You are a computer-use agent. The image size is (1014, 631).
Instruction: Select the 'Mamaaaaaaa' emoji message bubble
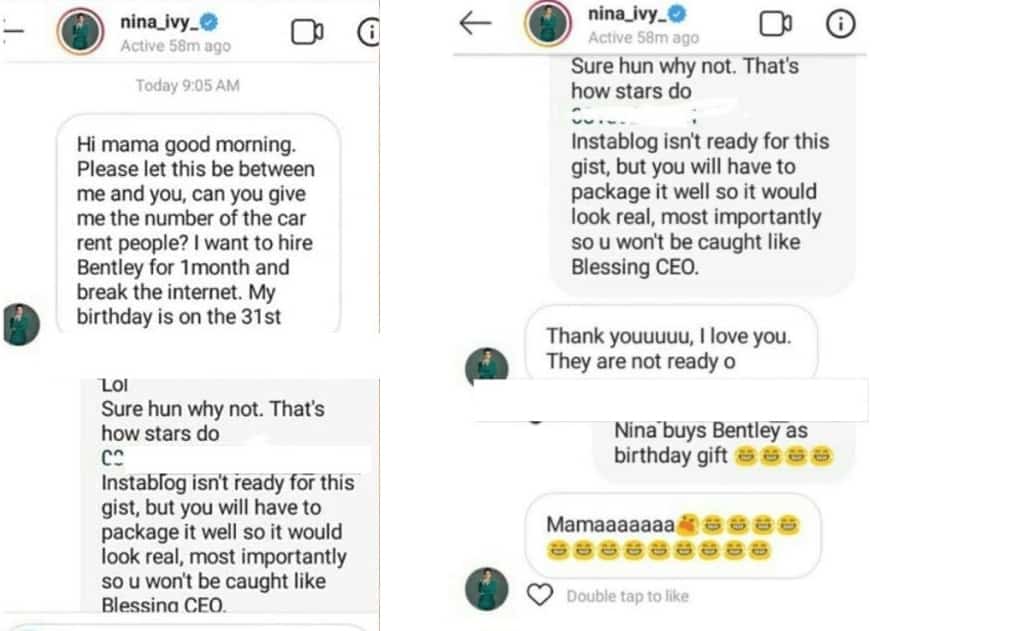[672, 536]
